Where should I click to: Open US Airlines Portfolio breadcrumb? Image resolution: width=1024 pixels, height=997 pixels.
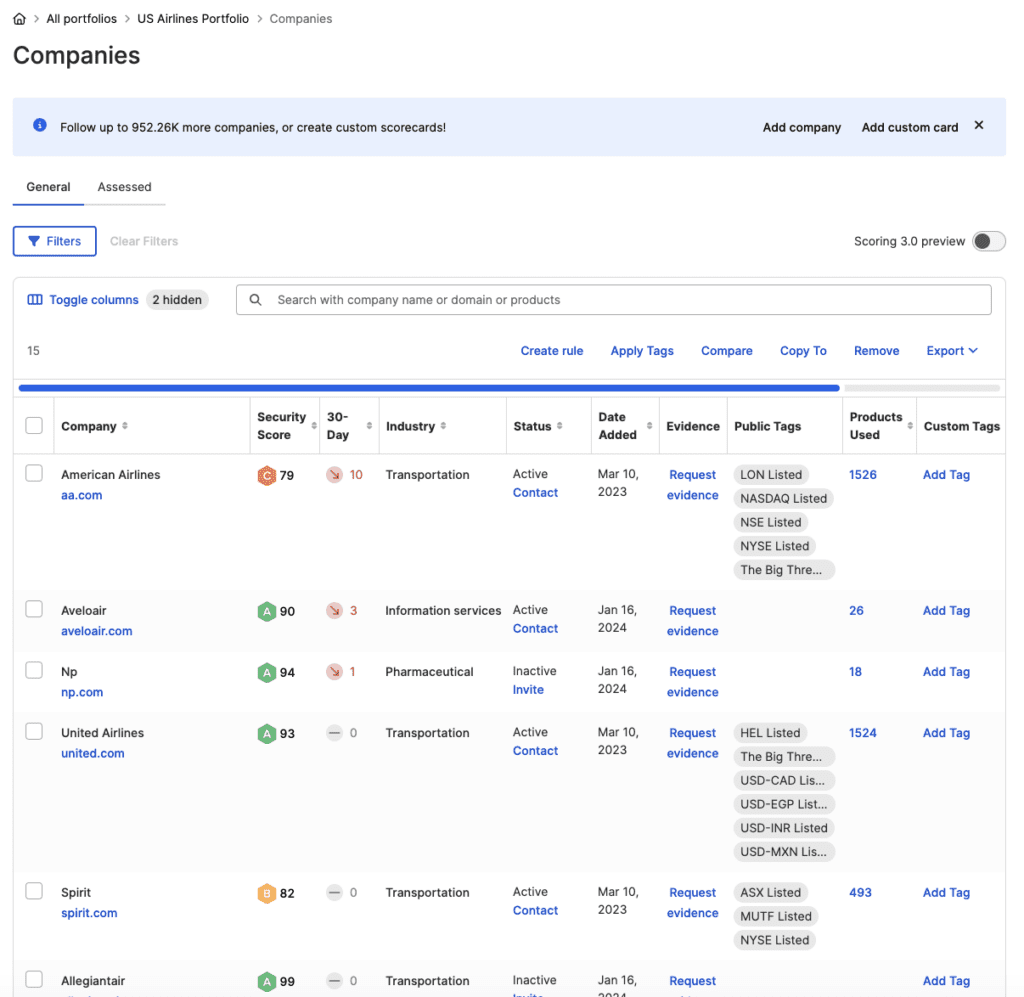point(193,19)
